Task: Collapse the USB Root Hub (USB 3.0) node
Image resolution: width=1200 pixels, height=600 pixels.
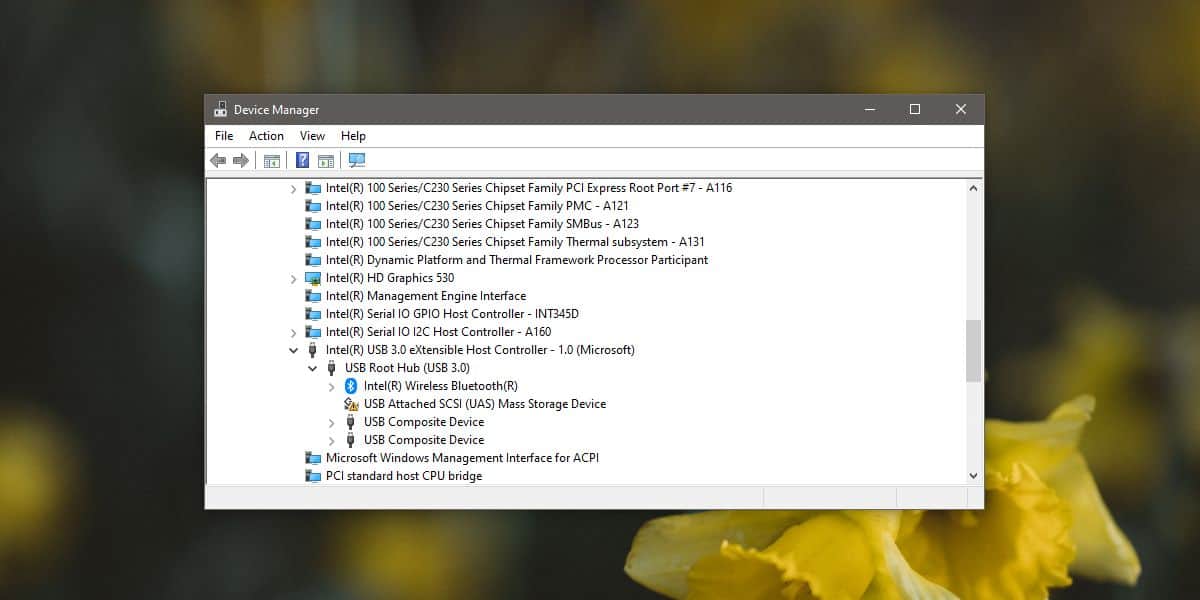Action: [x=312, y=368]
